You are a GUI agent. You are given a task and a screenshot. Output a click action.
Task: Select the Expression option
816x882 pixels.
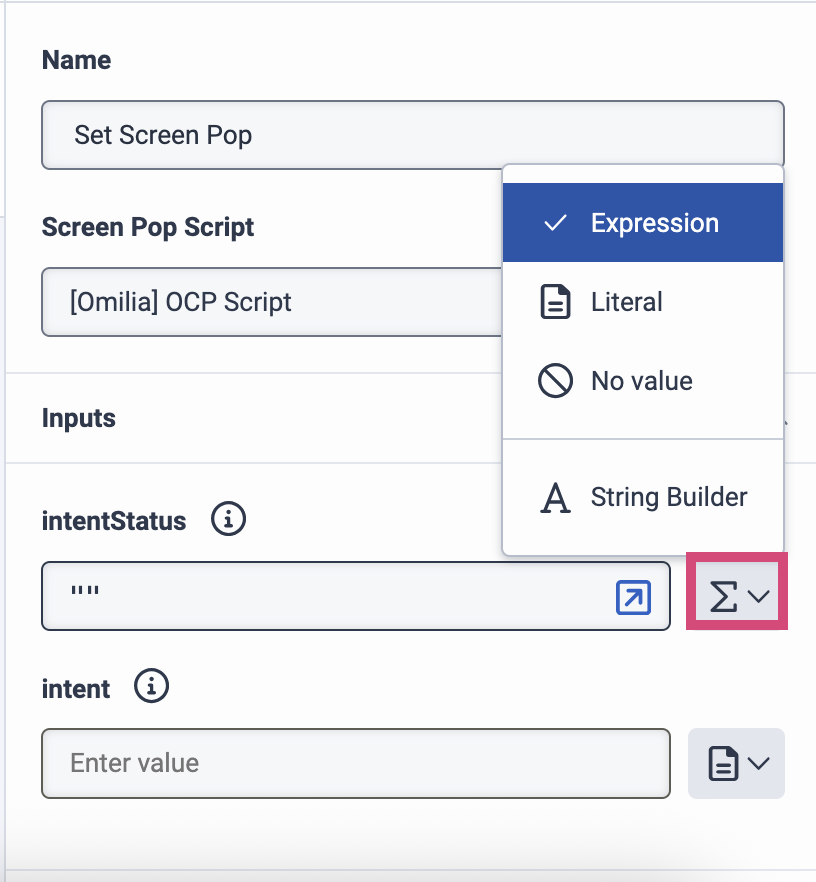[654, 223]
